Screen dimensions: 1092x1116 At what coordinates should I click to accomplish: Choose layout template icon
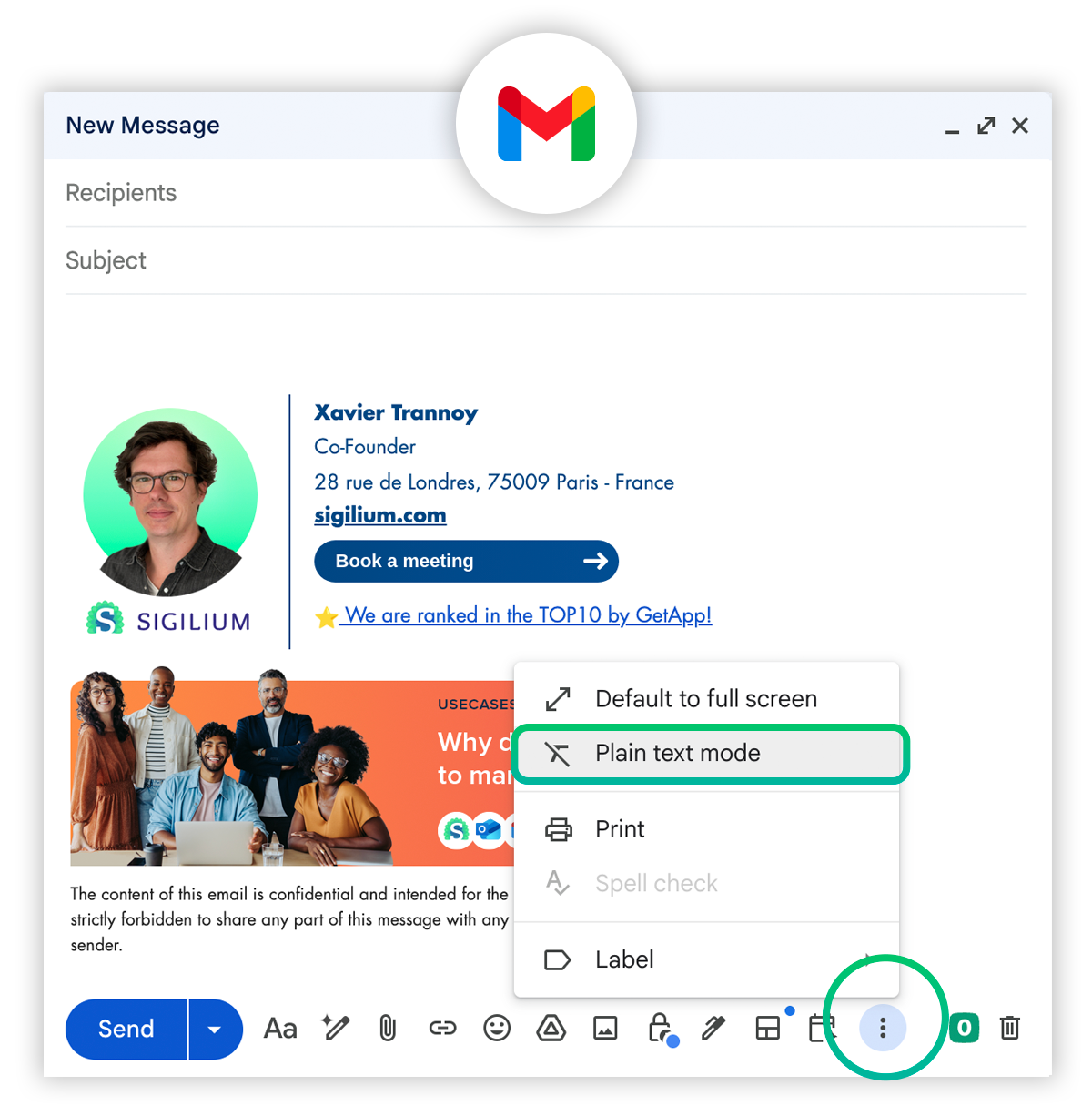[x=769, y=1029]
